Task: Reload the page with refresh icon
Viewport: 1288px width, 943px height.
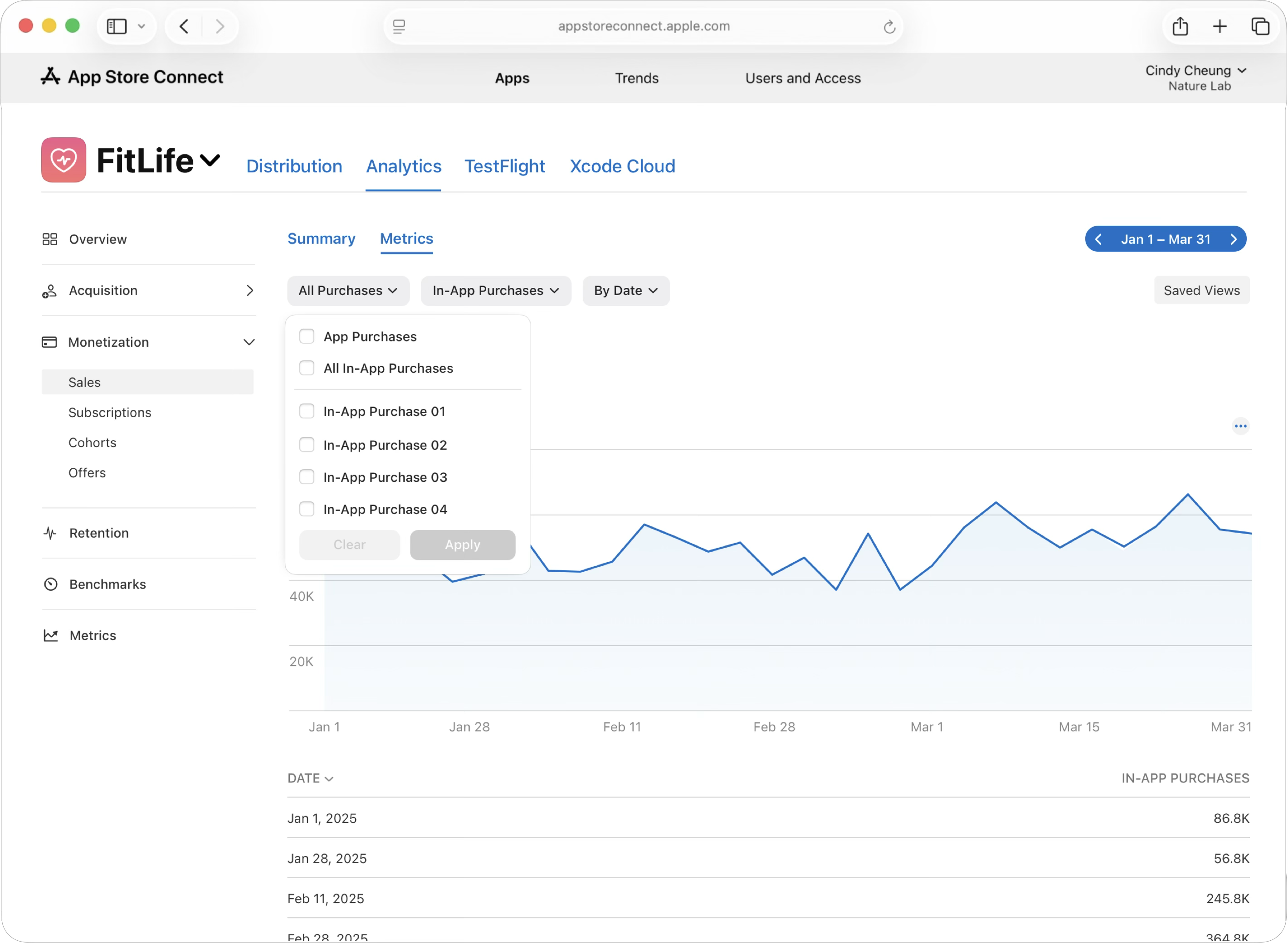Action: (x=889, y=27)
